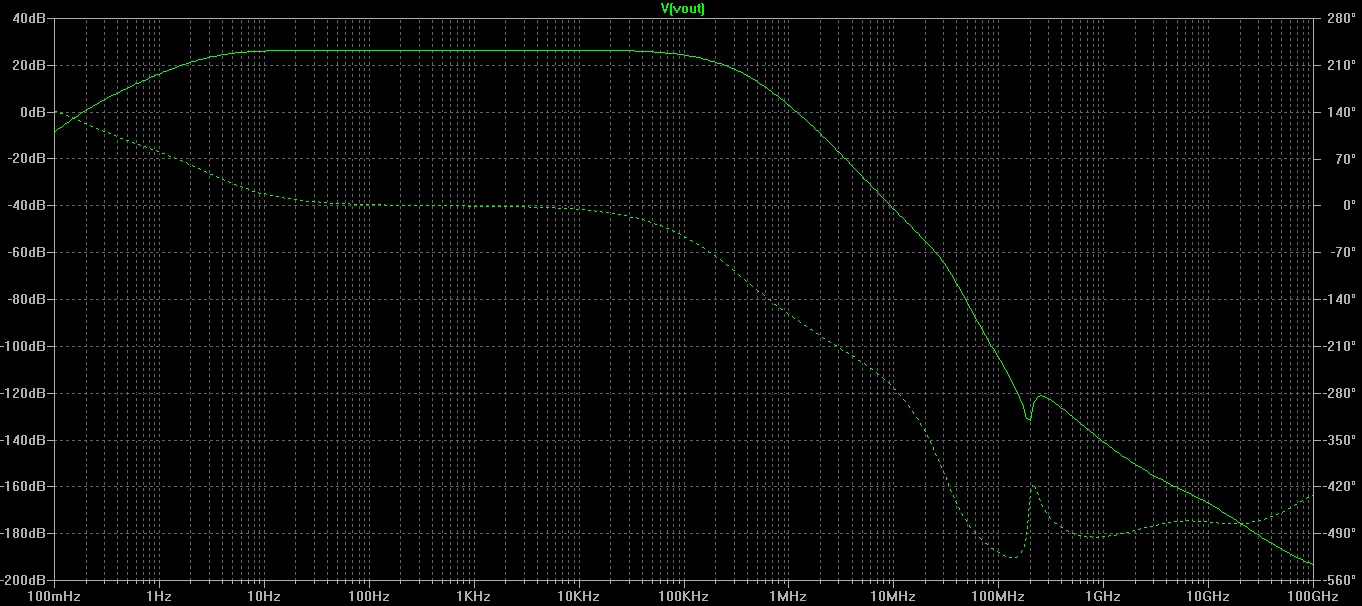Viewport: 1362px width, 606px height.
Task: Click the 10GHz frequency axis label
Action: point(1207,596)
